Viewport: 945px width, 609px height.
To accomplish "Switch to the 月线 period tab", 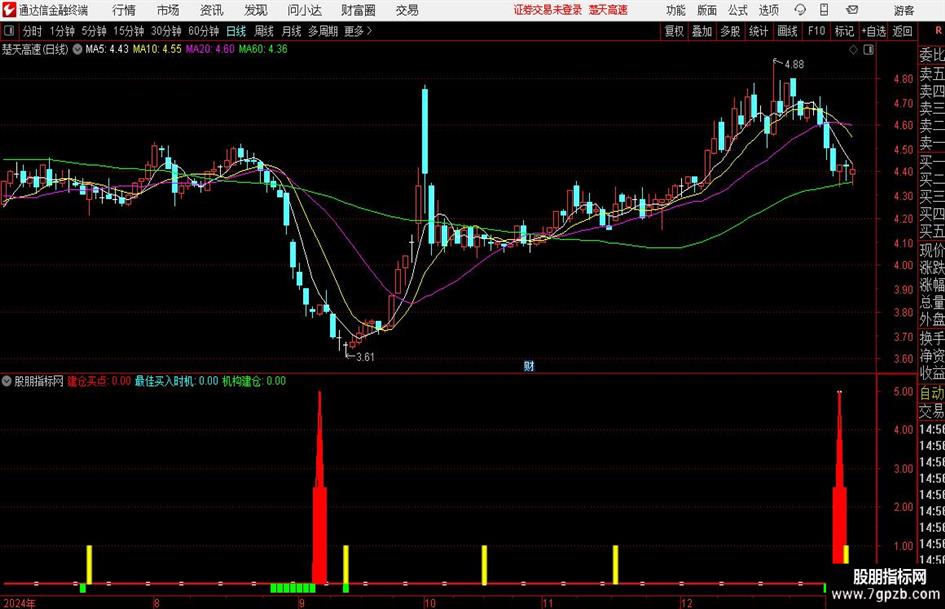I will click(291, 31).
